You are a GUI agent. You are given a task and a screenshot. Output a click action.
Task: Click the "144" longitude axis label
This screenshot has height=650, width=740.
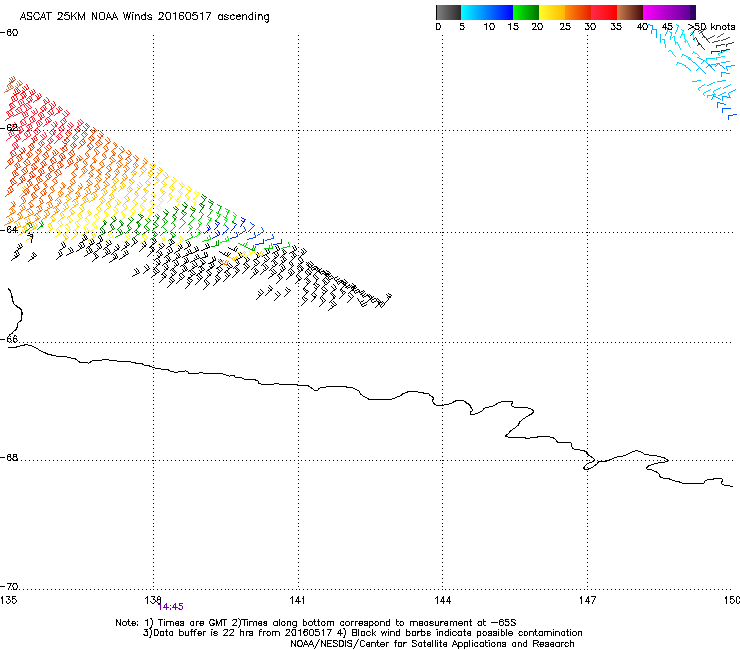pyautogui.click(x=442, y=599)
